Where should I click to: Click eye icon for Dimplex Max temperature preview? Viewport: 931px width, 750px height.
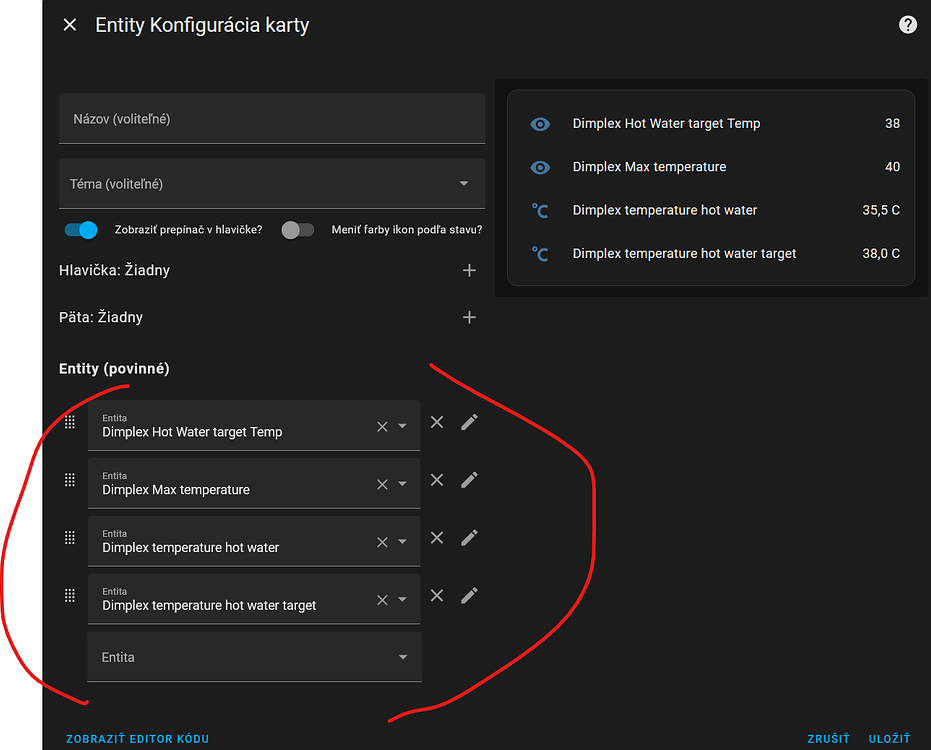click(540, 167)
